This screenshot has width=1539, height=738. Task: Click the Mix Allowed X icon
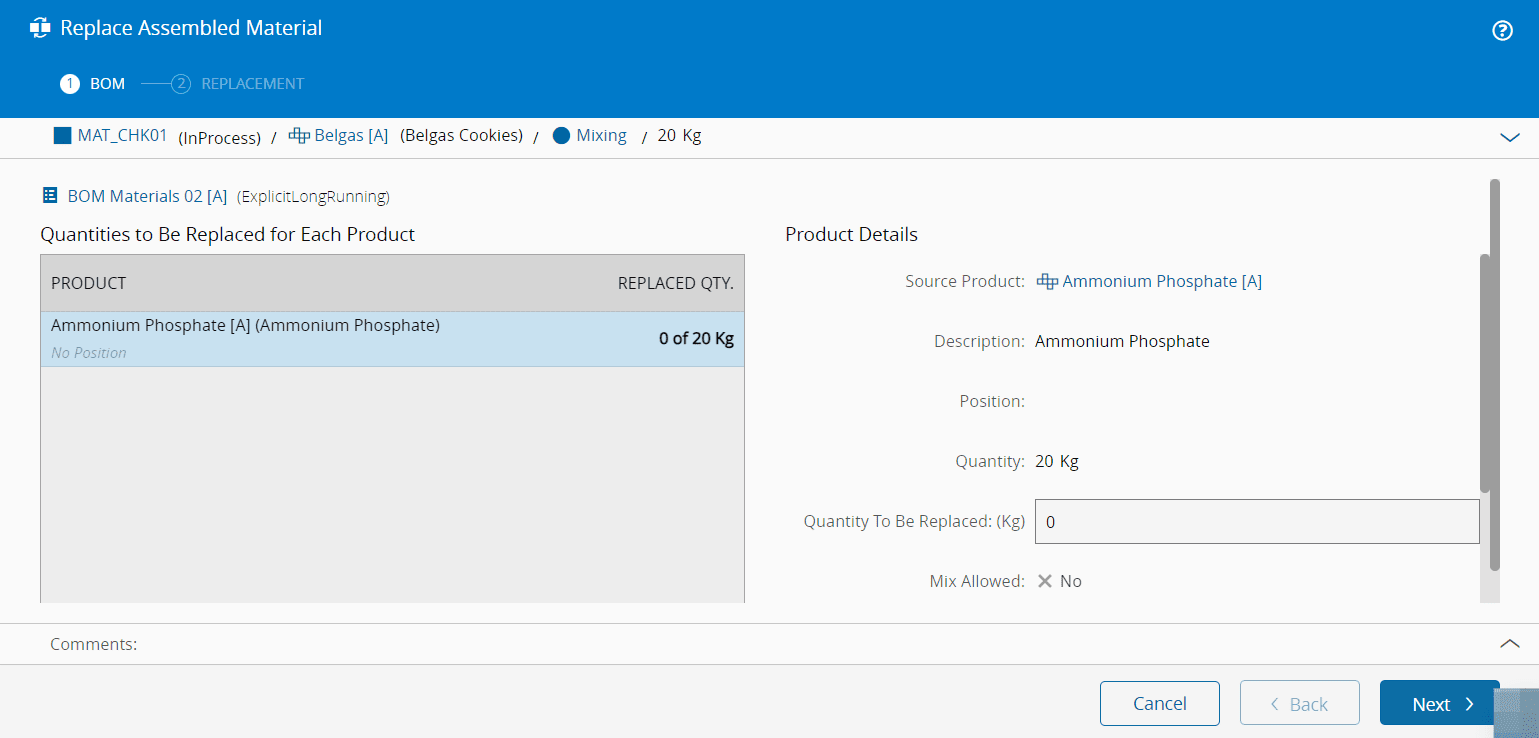pyautogui.click(x=1045, y=581)
